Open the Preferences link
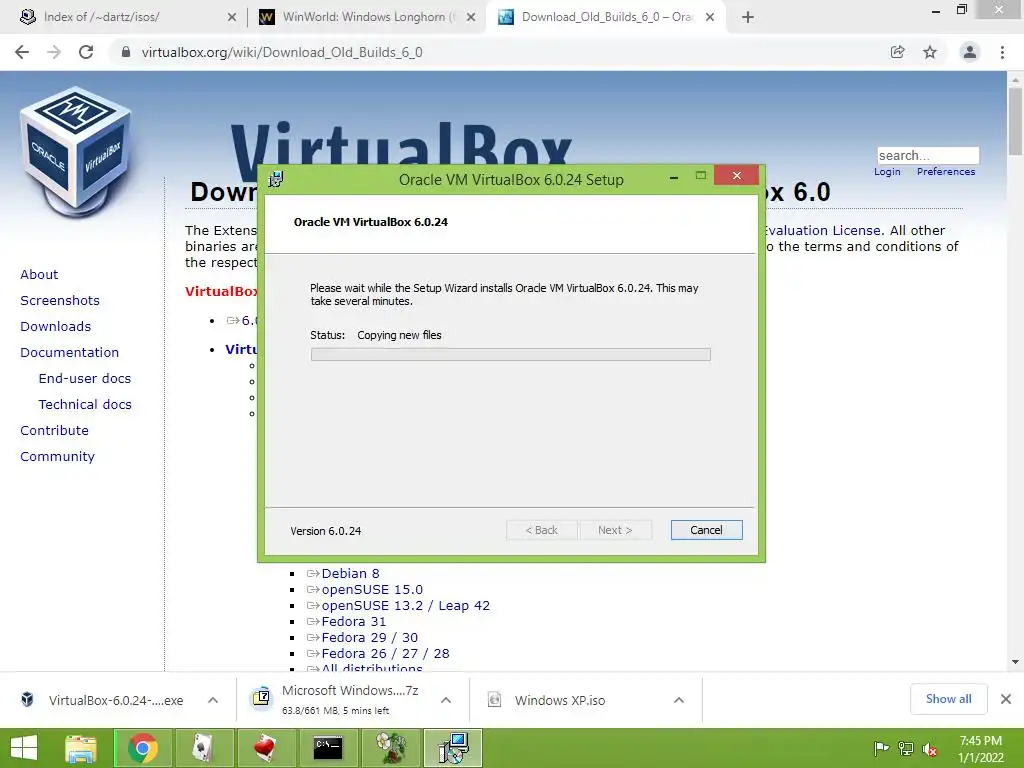This screenshot has height=768, width=1024. [x=946, y=172]
